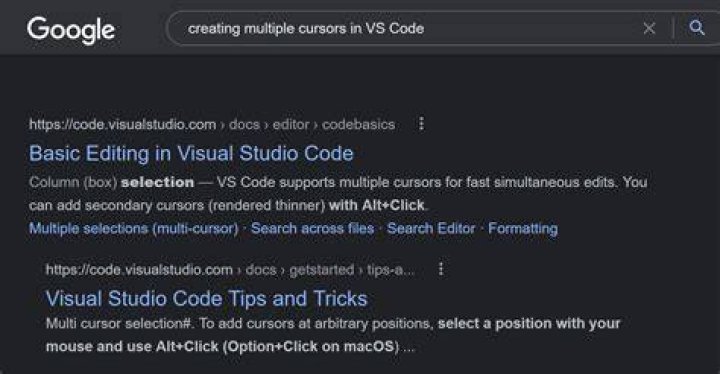This screenshot has height=374, width=720.
Task: Click the bold 'with Alt+Click' snippet text
Action: [x=377, y=205]
